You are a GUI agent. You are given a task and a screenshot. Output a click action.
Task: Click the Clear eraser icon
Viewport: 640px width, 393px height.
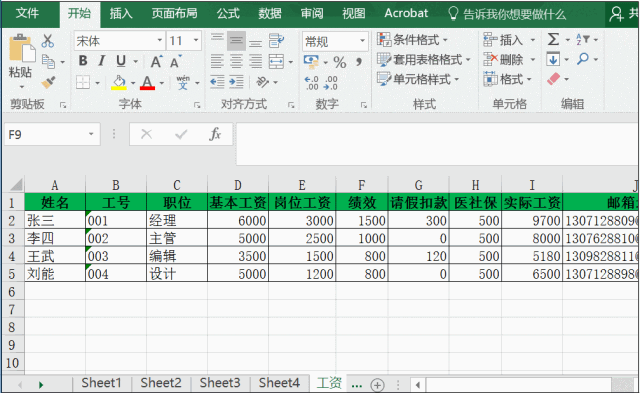[553, 79]
